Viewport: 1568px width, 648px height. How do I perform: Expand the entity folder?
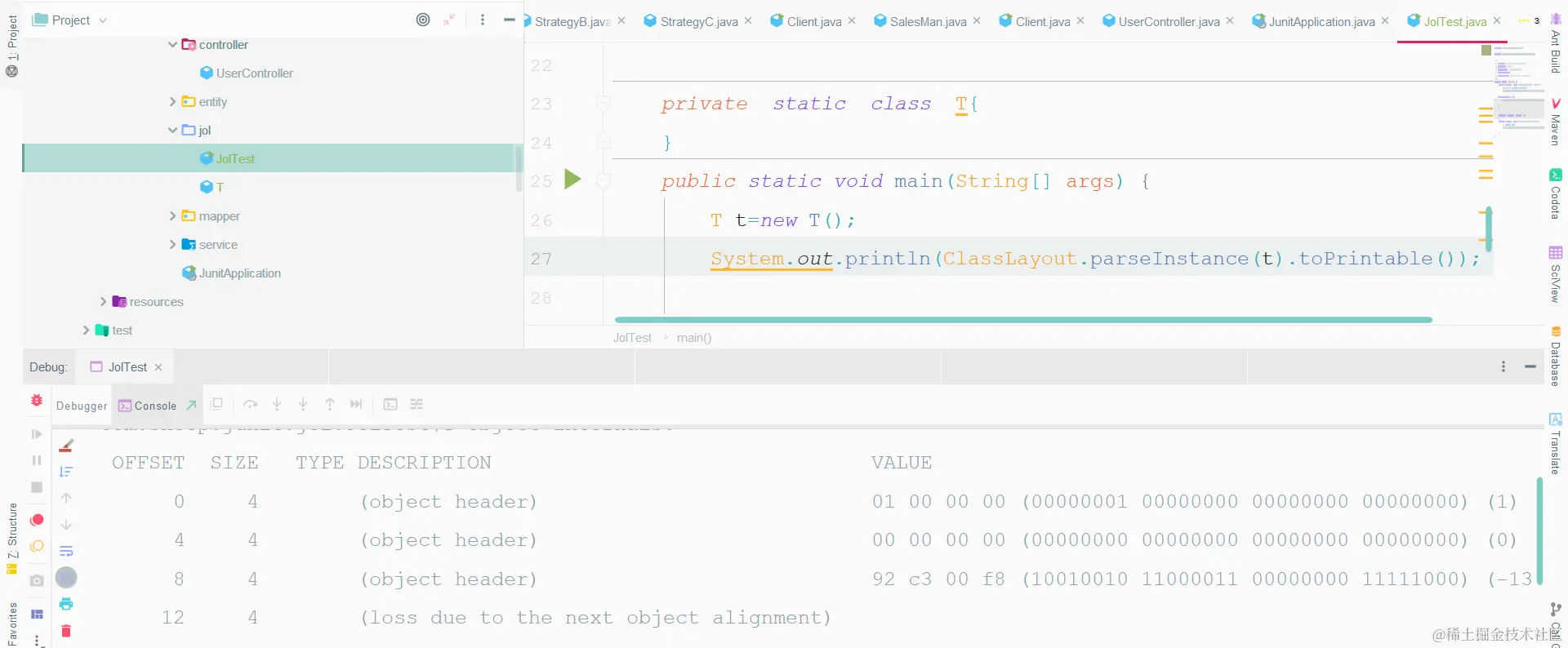[x=172, y=102]
